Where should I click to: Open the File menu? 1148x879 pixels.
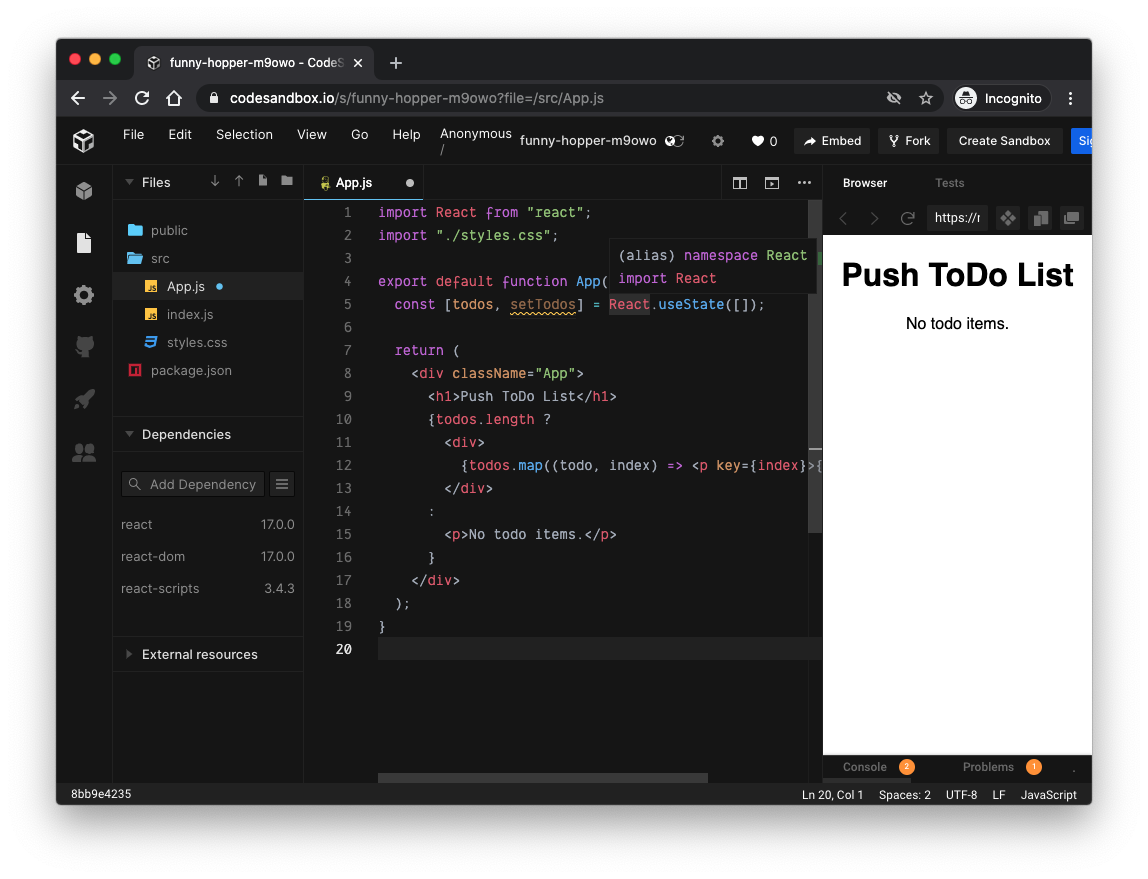coord(133,135)
